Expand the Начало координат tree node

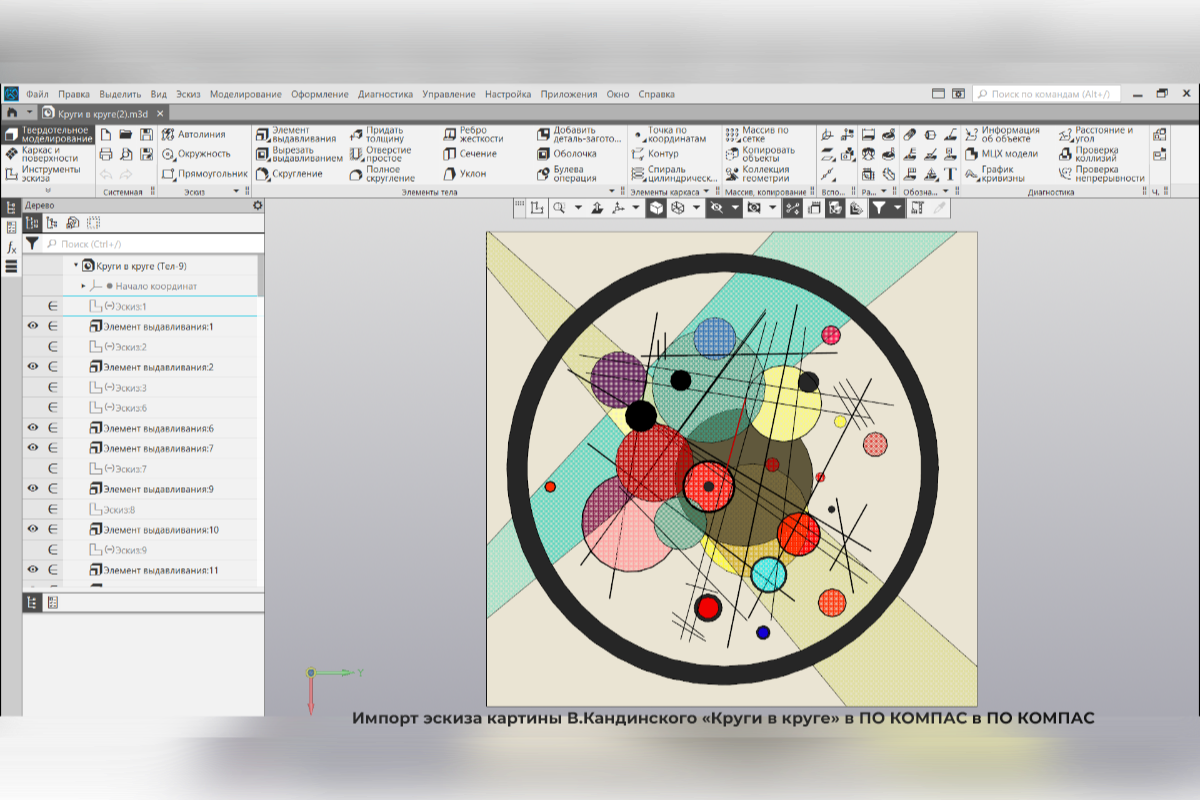pyautogui.click(x=84, y=286)
